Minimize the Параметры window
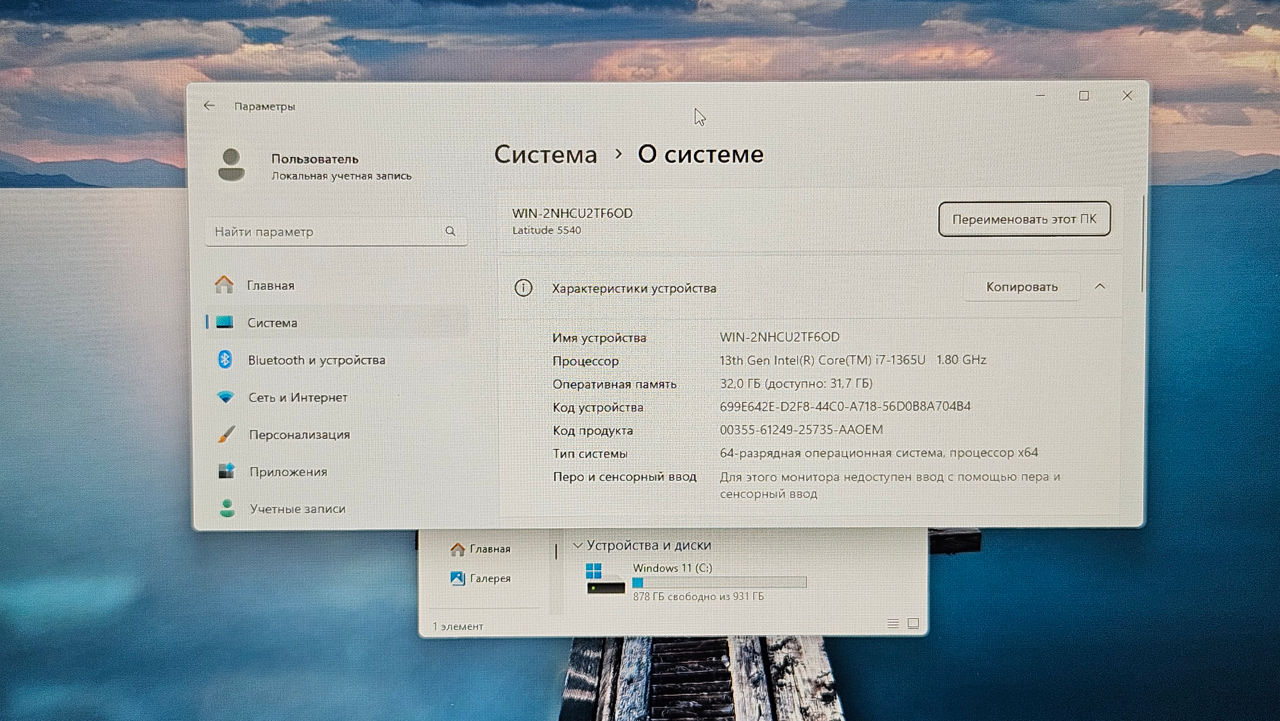 [x=1041, y=96]
